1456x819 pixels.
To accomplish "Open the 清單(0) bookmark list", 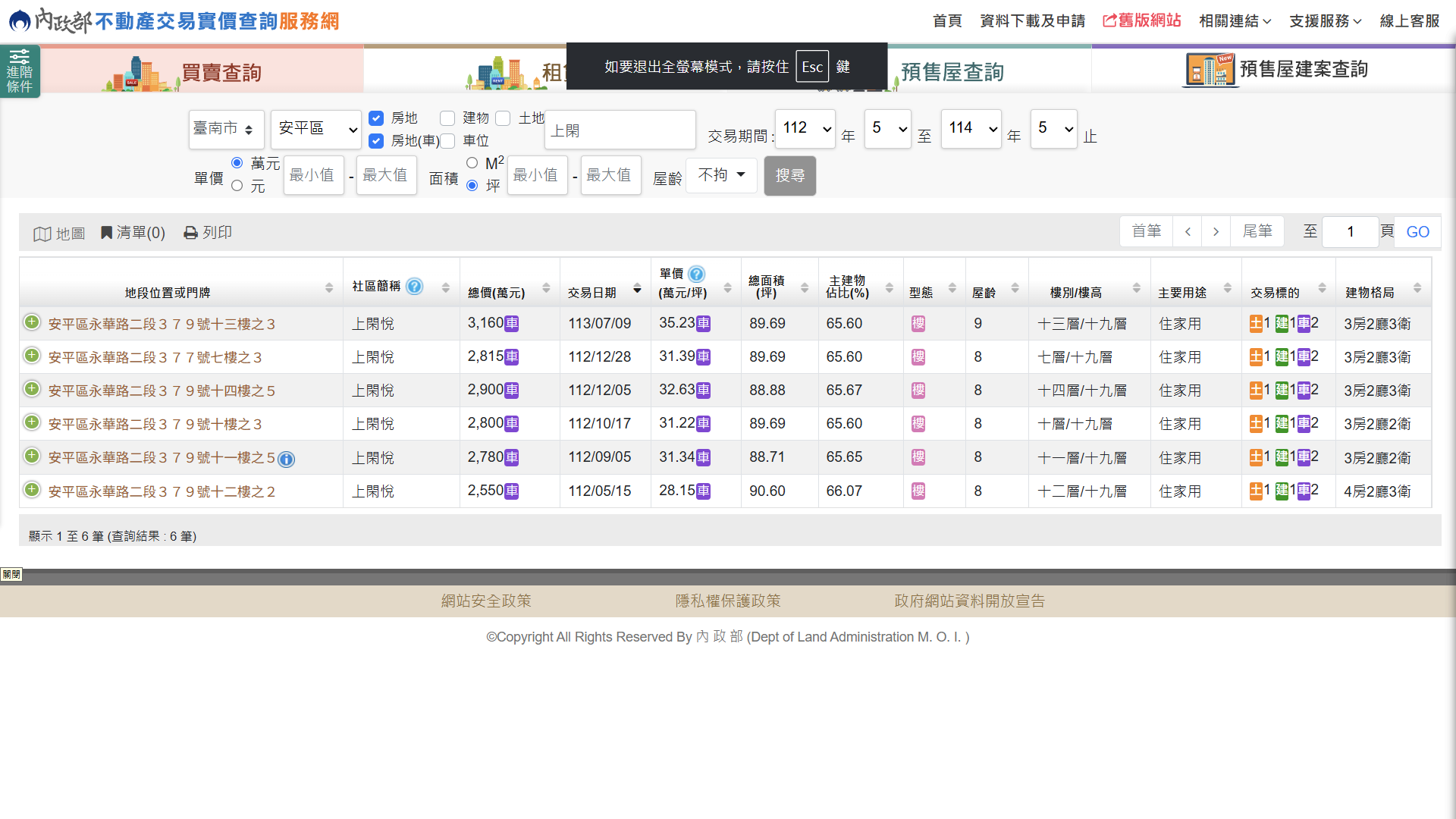I will [x=133, y=233].
